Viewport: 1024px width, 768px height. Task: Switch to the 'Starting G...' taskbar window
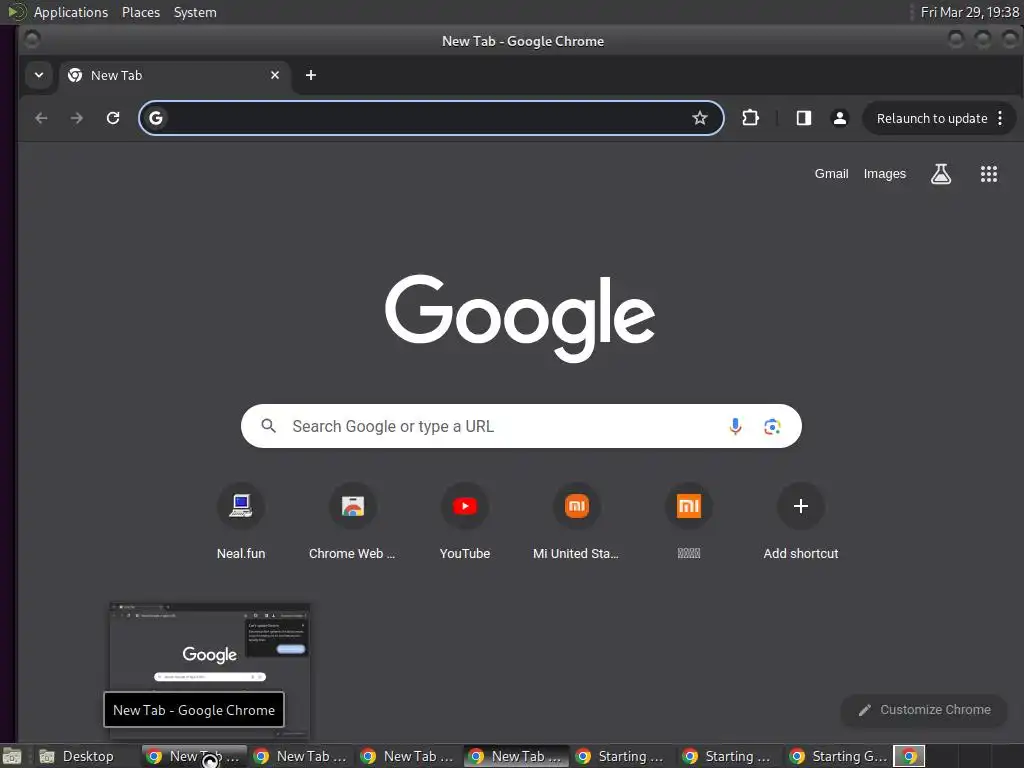838,756
